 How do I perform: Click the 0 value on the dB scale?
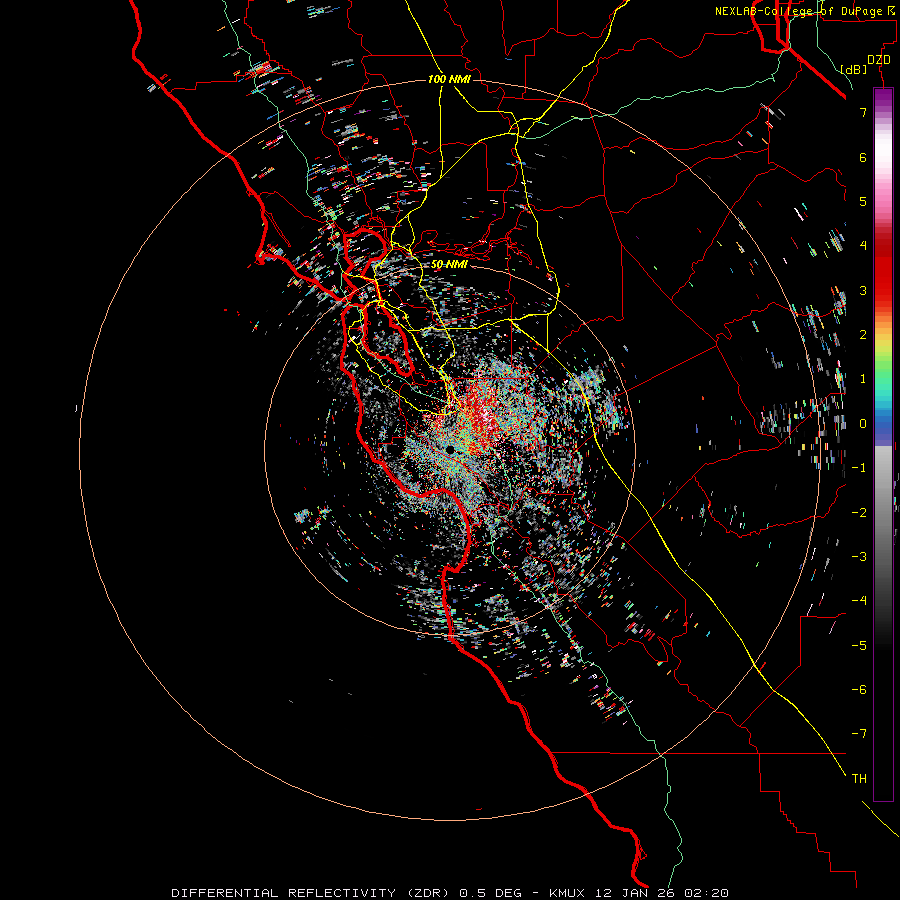(863, 424)
